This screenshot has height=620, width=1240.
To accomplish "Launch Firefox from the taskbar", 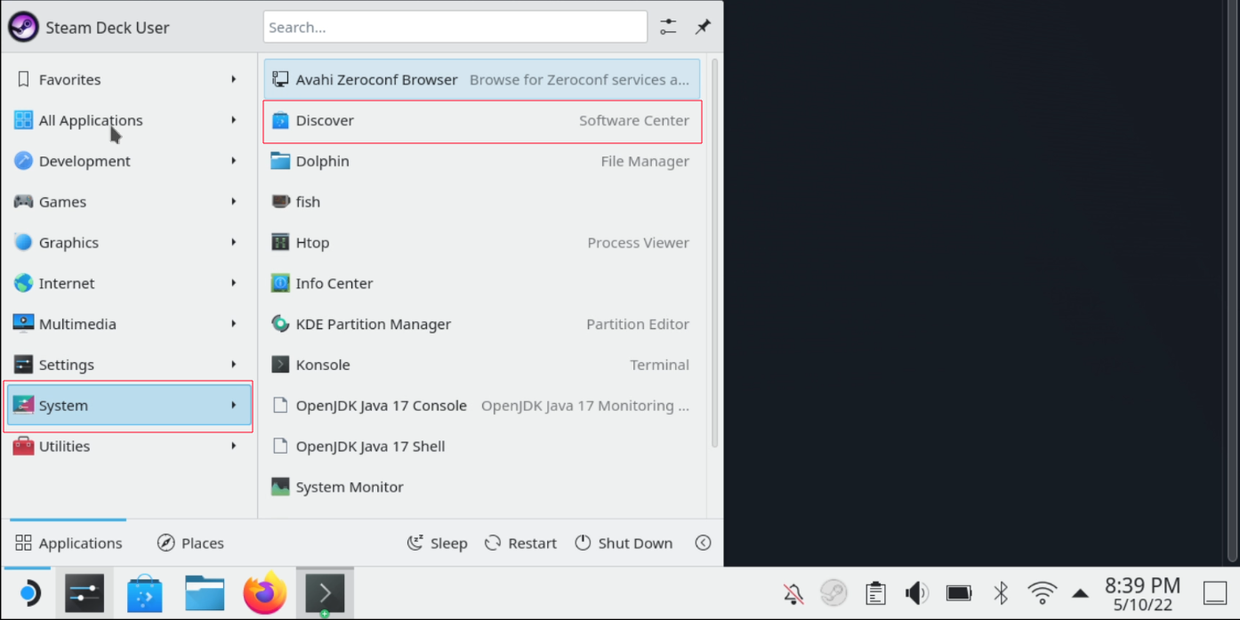I will (x=265, y=594).
